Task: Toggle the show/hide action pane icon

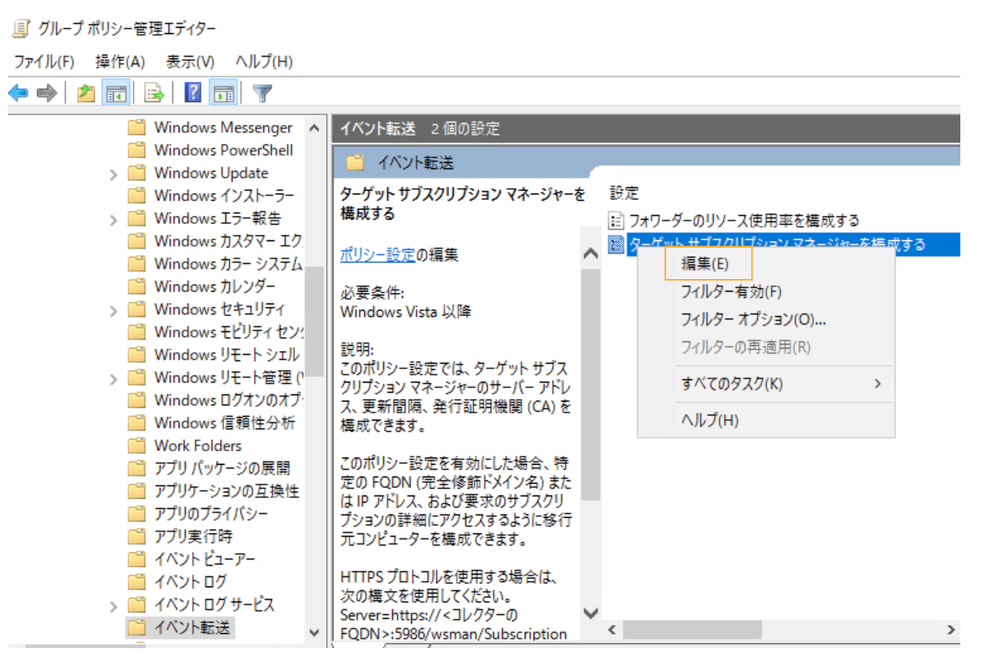Action: coord(223,93)
